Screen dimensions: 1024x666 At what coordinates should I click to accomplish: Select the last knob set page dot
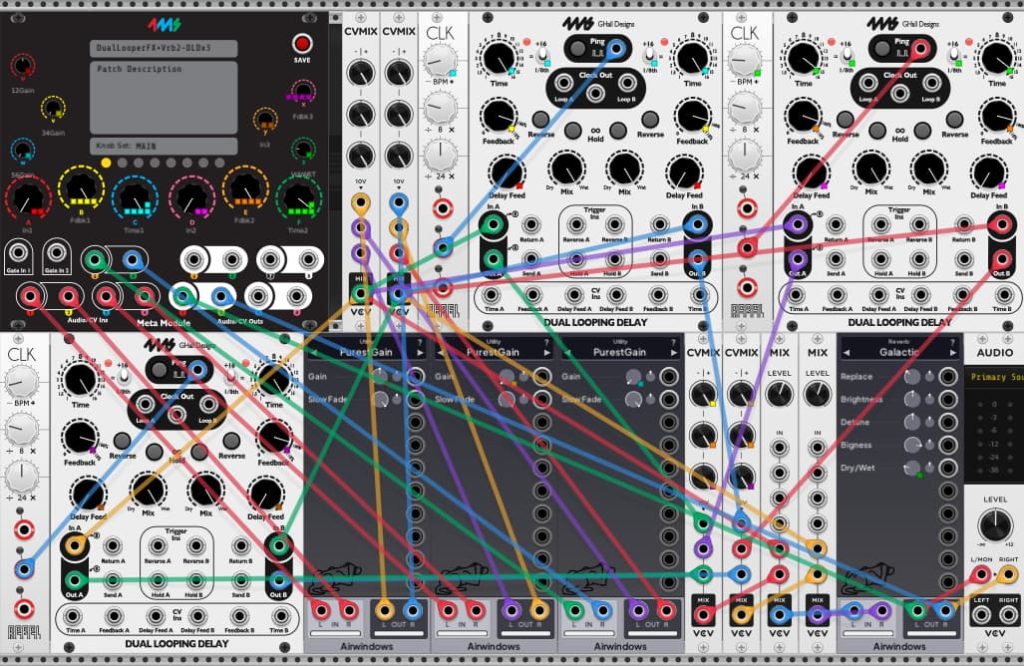[x=220, y=163]
